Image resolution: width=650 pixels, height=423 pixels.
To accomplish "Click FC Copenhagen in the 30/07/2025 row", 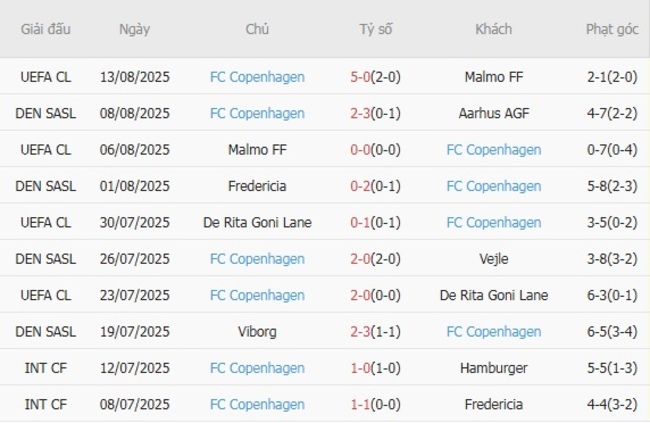I will pyautogui.click(x=493, y=222).
